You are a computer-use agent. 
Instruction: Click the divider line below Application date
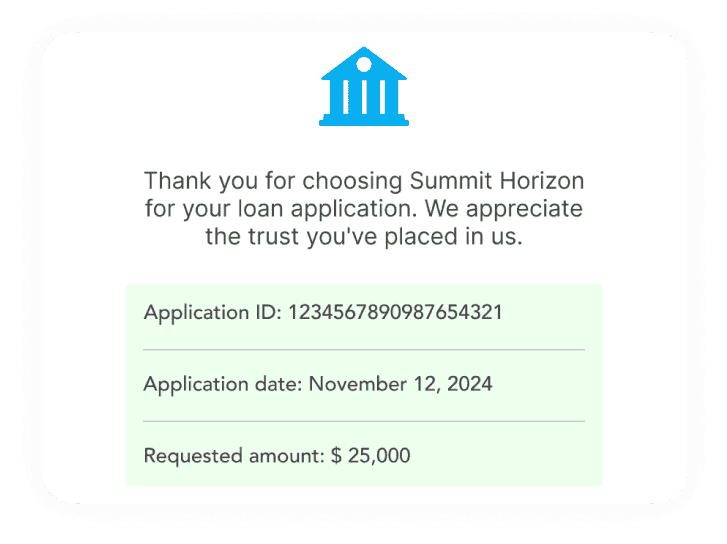364,421
